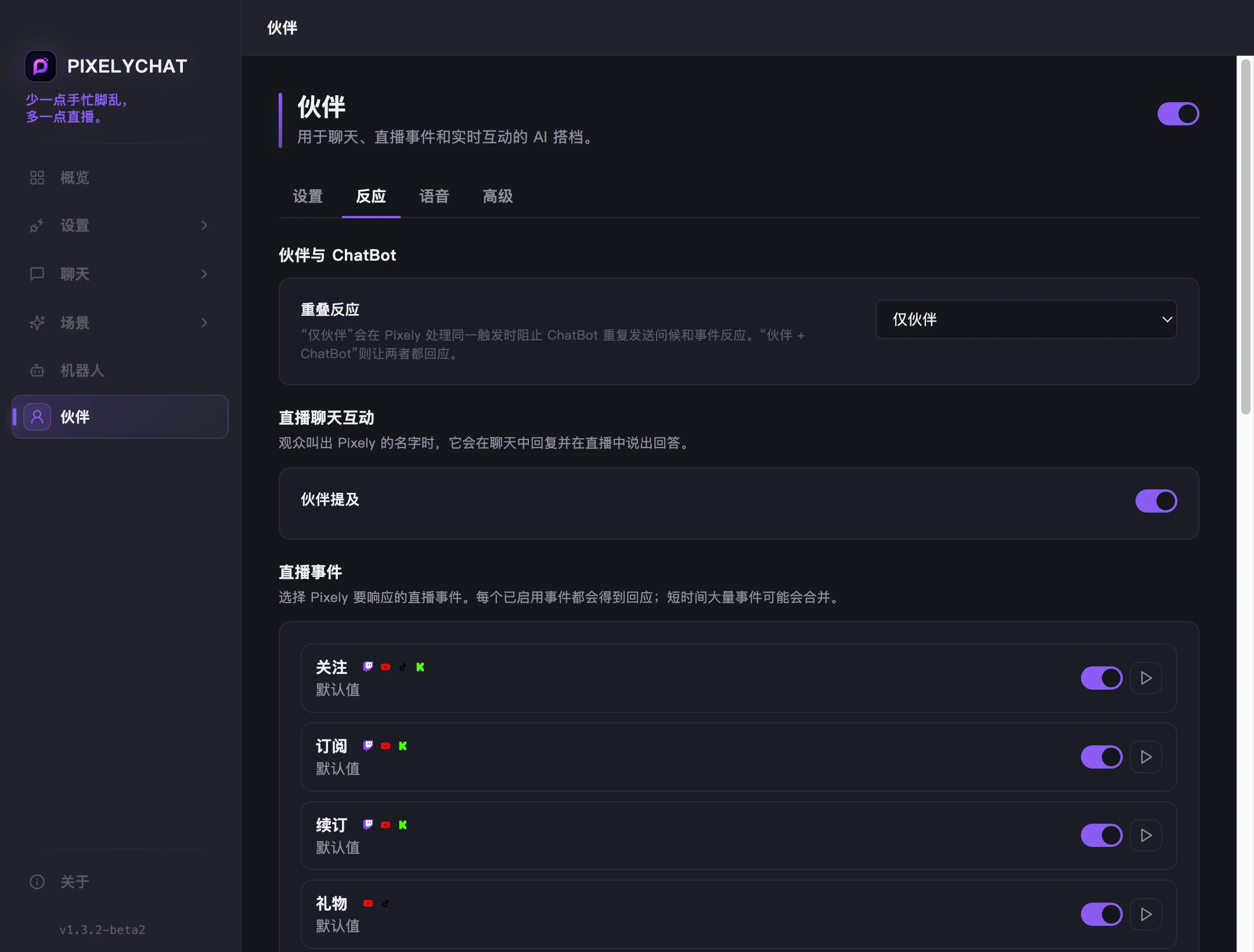Open the 概览 overview grid icon
This screenshot has height=952, width=1254.
37,178
